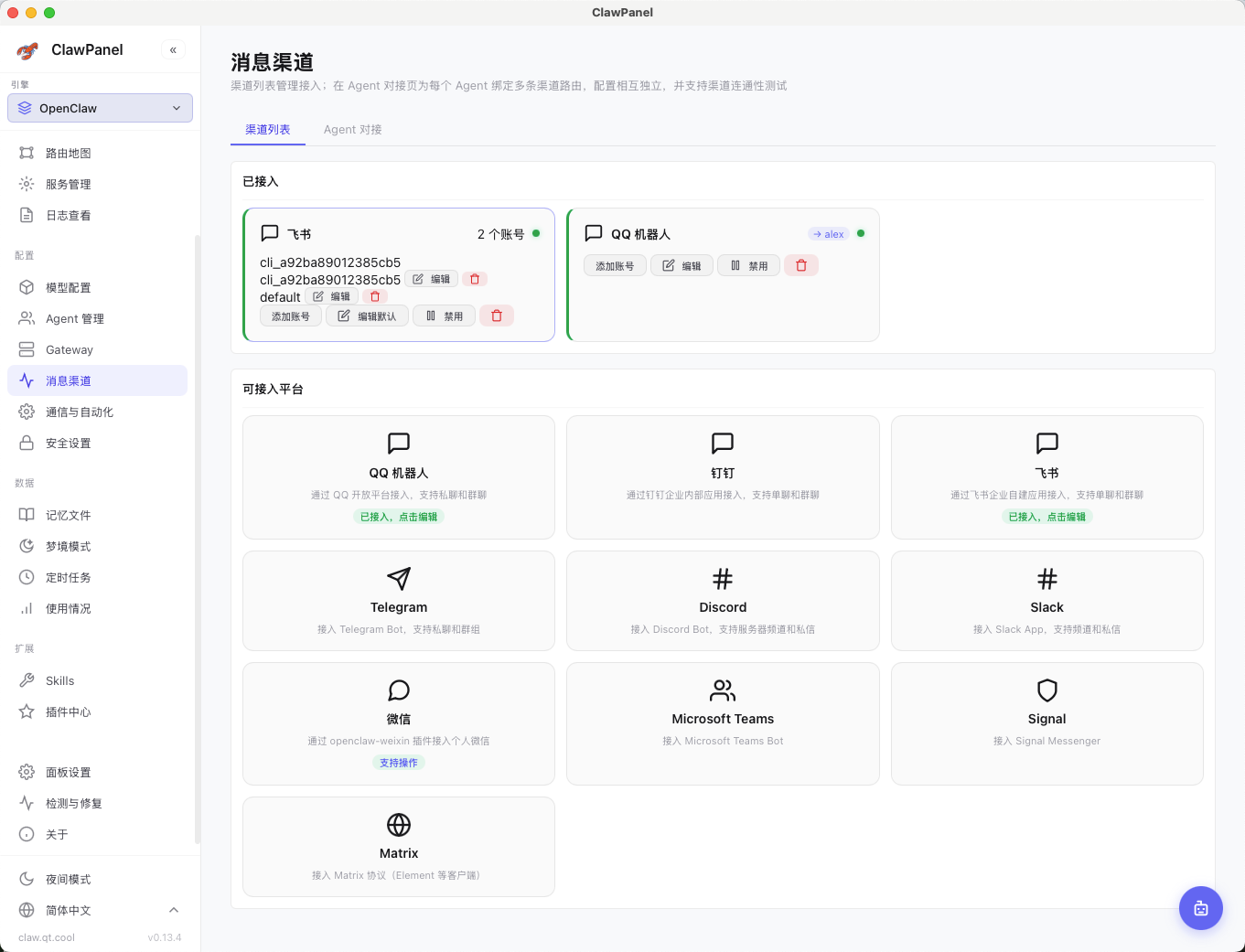Open 模型配置 in the sidebar

(68, 287)
